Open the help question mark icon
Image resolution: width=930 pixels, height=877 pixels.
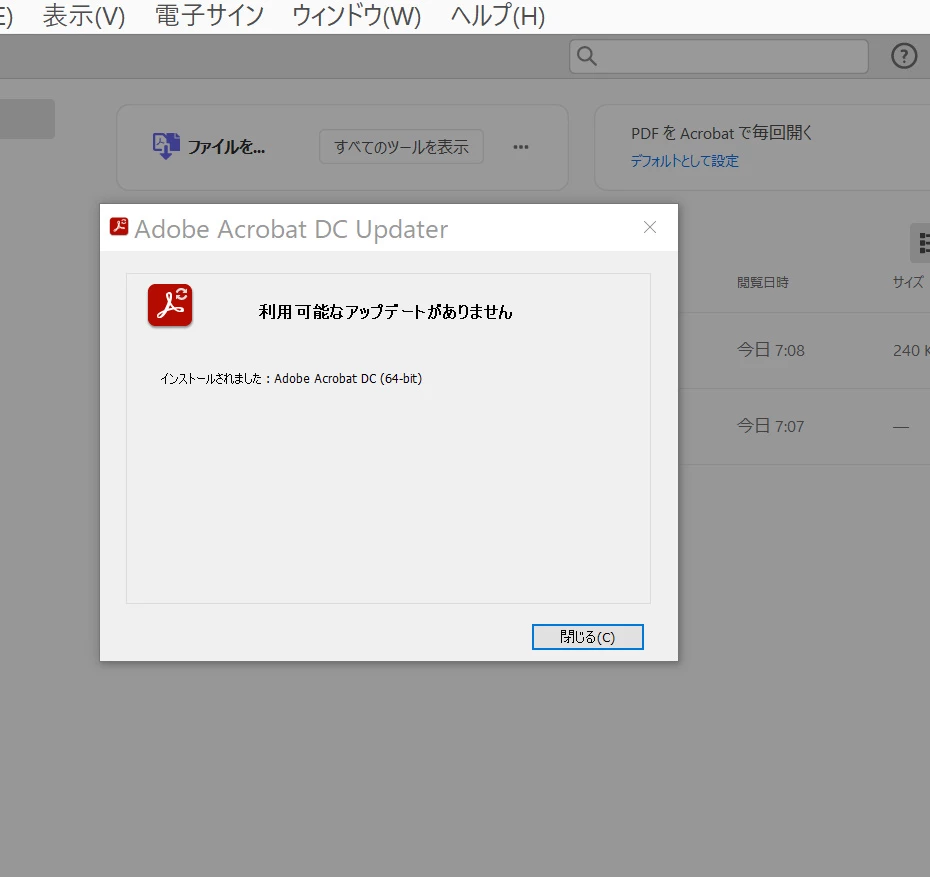click(x=904, y=56)
